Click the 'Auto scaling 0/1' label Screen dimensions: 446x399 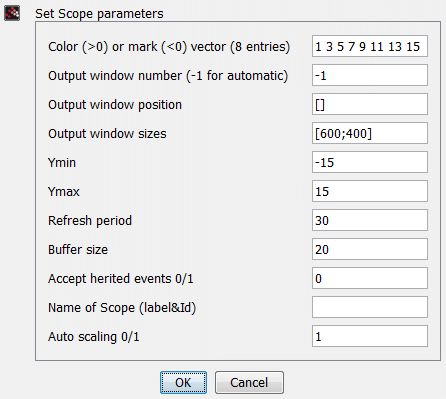click(94, 337)
